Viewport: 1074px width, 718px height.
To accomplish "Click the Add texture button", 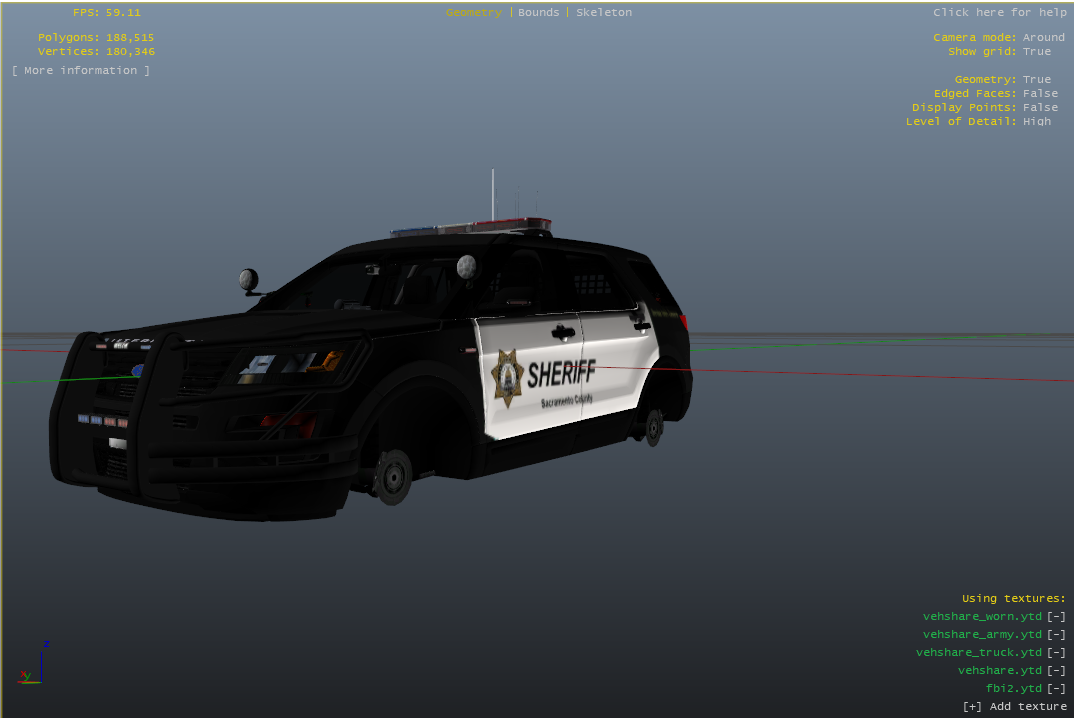I will pos(1014,706).
